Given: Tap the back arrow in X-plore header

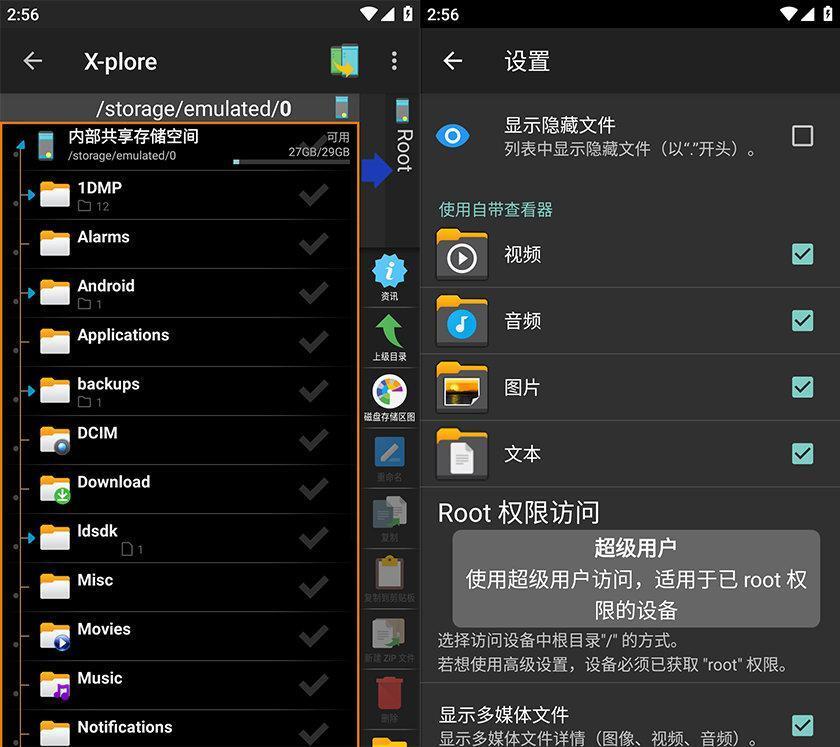Looking at the screenshot, I should [x=33, y=61].
